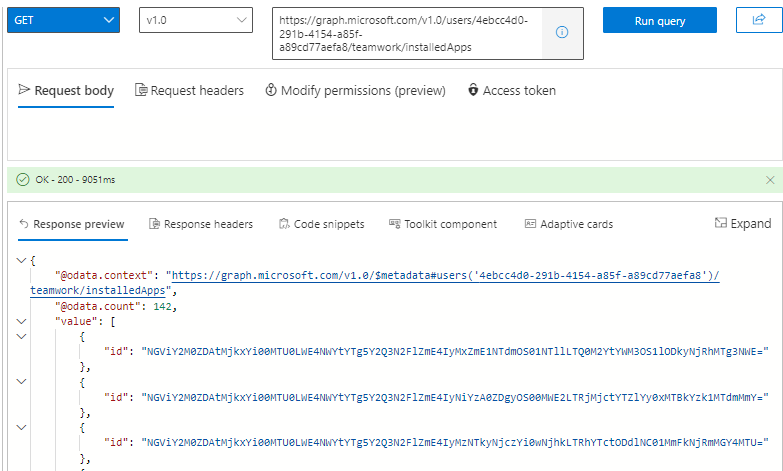Click the info icon beside the URL
Image resolution: width=783 pixels, height=471 pixels.
tap(562, 32)
